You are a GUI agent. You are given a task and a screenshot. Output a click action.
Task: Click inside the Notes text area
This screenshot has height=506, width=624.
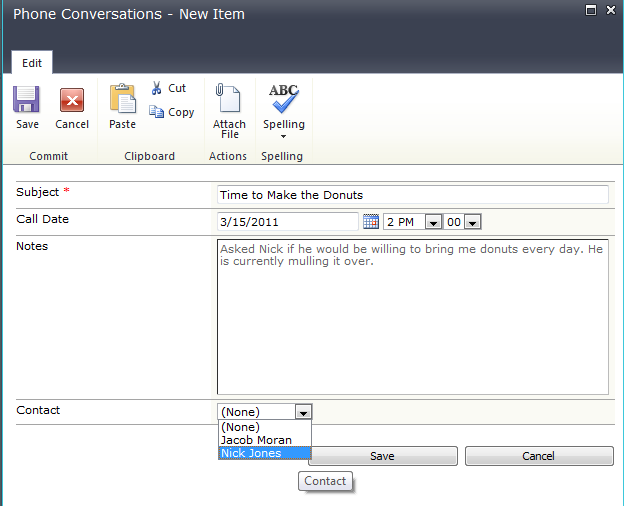tap(413, 317)
